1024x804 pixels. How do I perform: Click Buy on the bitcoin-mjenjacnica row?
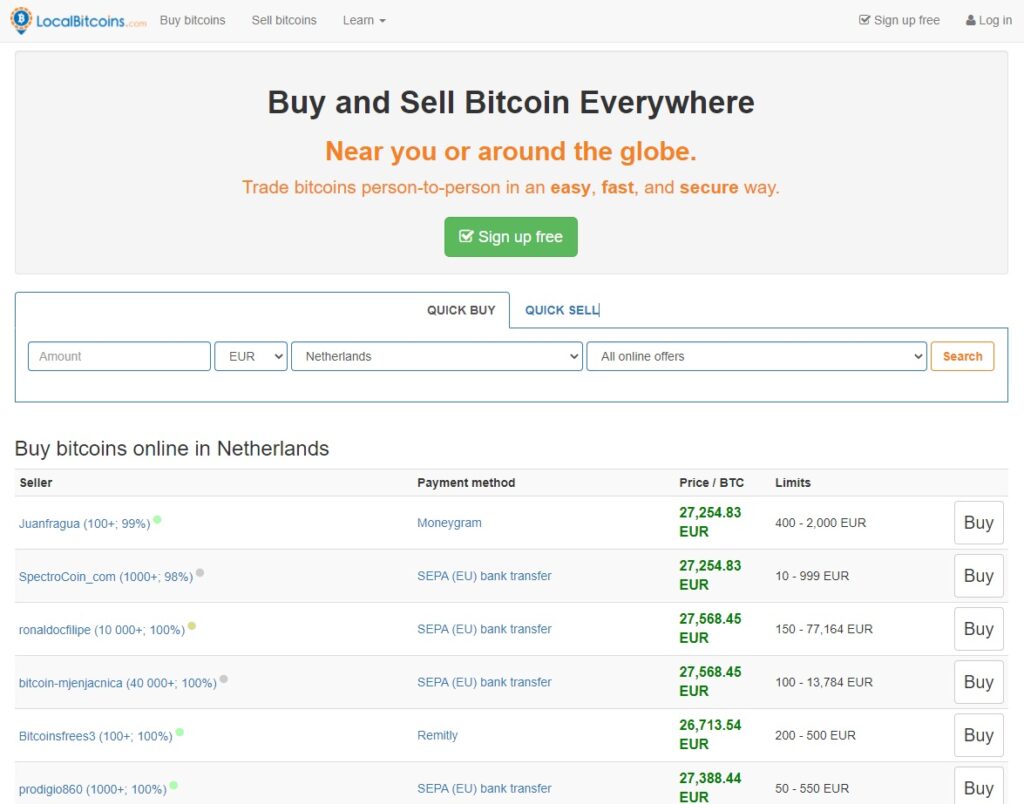coord(978,682)
